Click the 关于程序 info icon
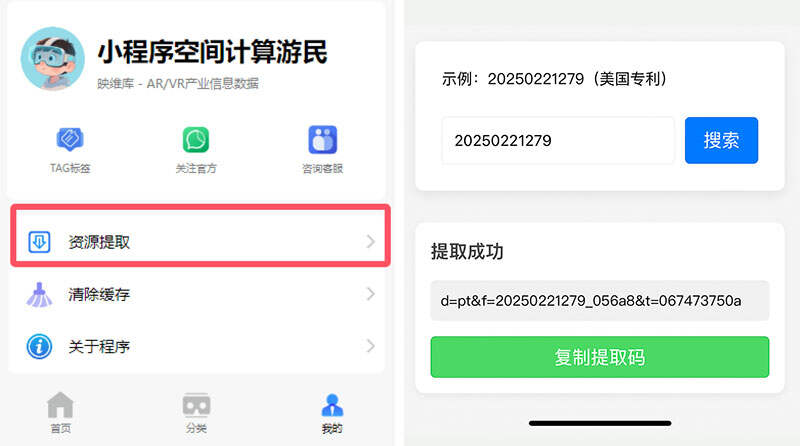Viewport: 800px width, 446px height. [x=39, y=346]
